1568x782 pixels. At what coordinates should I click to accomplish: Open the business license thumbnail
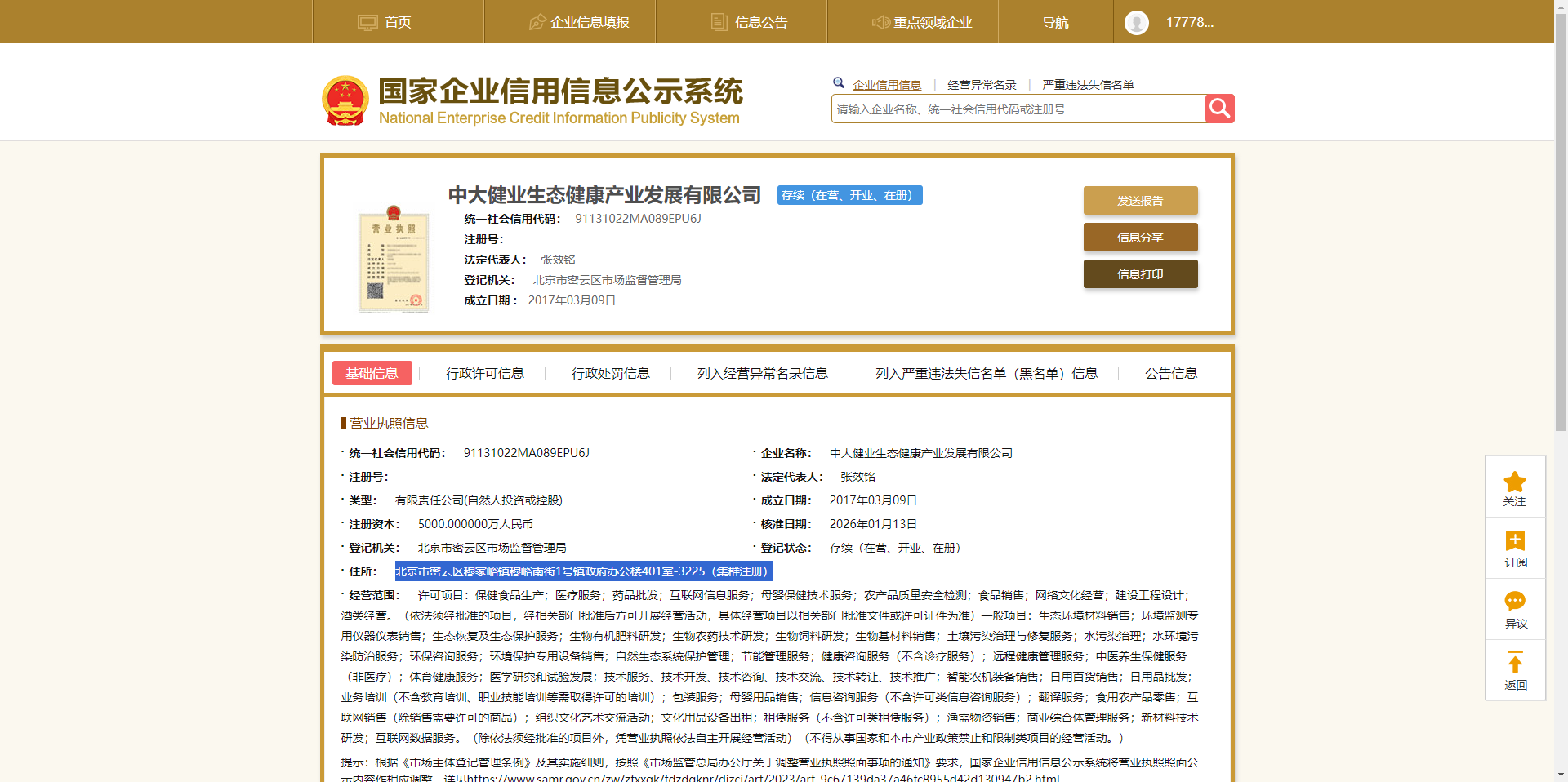[x=394, y=260]
